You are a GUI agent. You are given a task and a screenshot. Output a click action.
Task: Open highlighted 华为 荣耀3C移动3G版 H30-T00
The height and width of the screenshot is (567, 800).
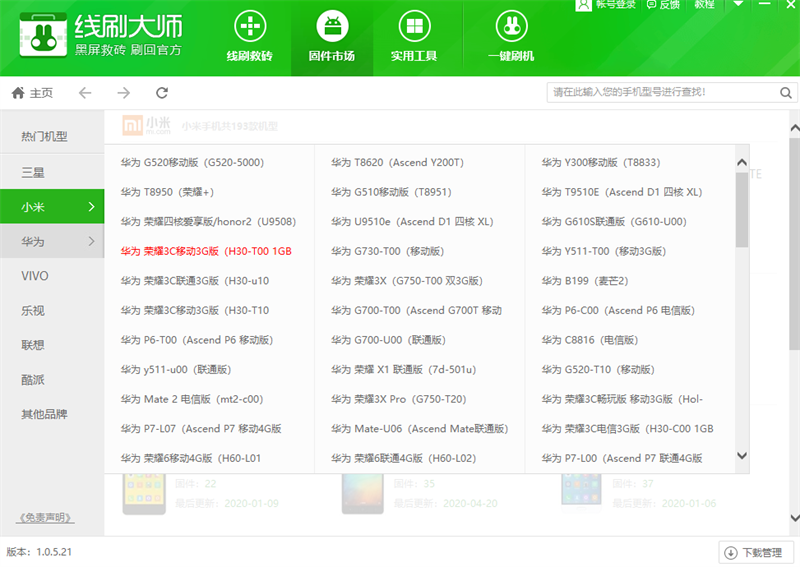click(206, 252)
